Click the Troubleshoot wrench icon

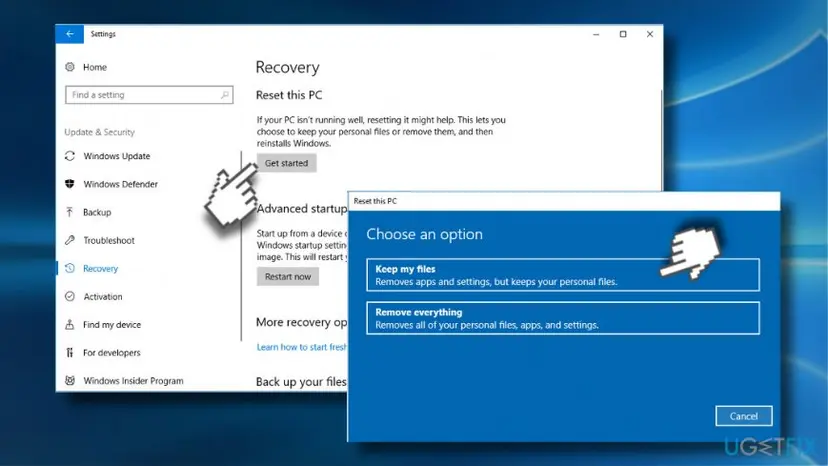(70, 240)
